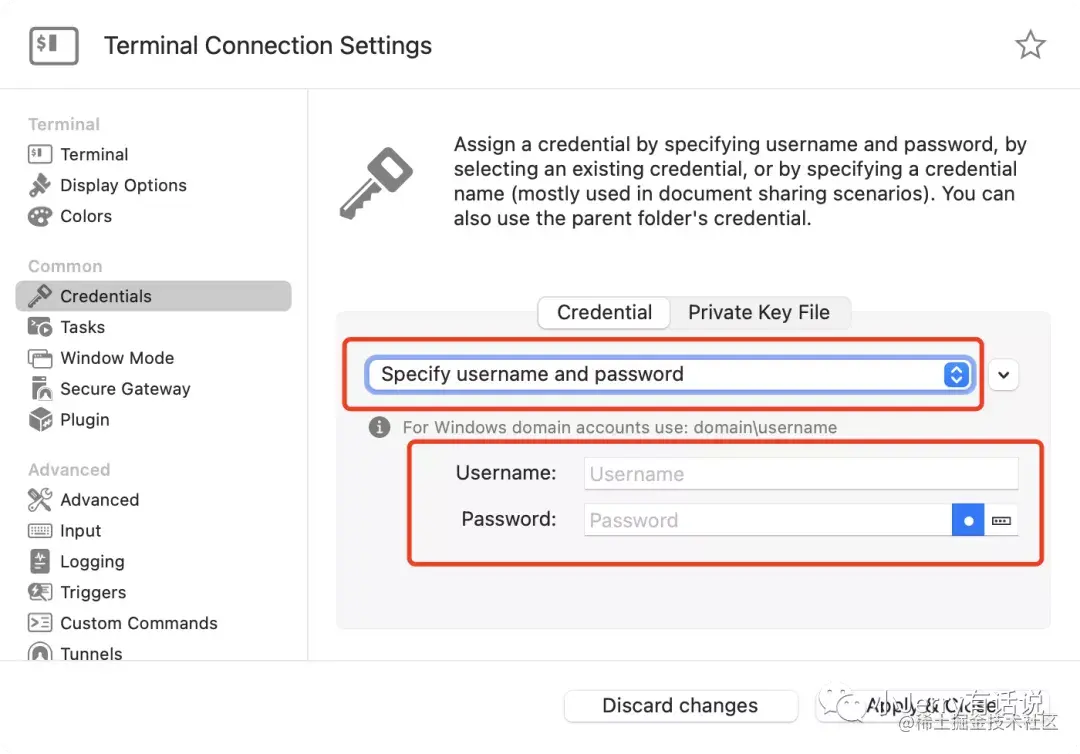Open Terminal settings via its sidebar icon
Viewport: 1080px width, 754px height.
tap(40, 154)
